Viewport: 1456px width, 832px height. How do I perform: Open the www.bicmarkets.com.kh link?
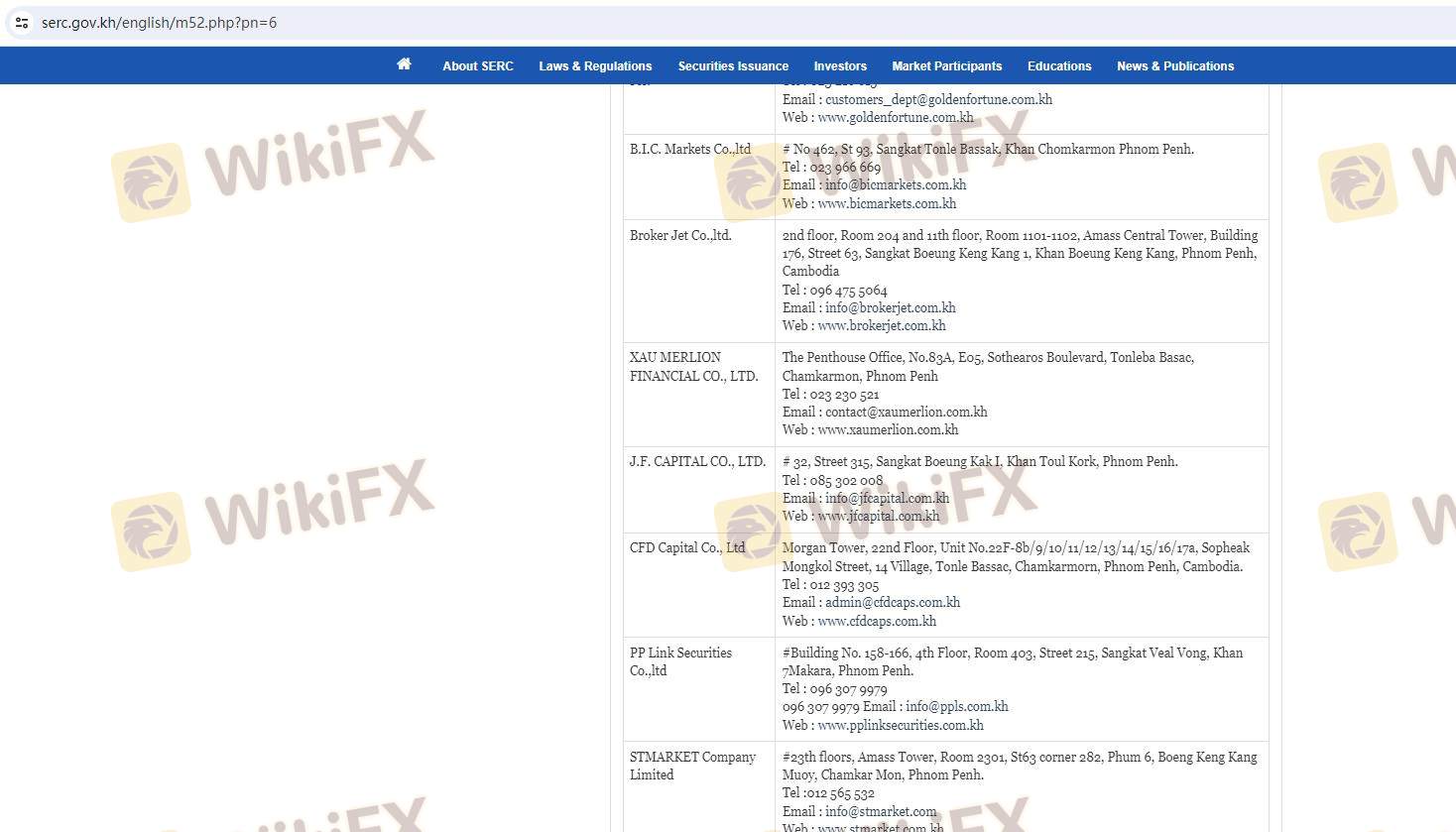click(x=887, y=203)
